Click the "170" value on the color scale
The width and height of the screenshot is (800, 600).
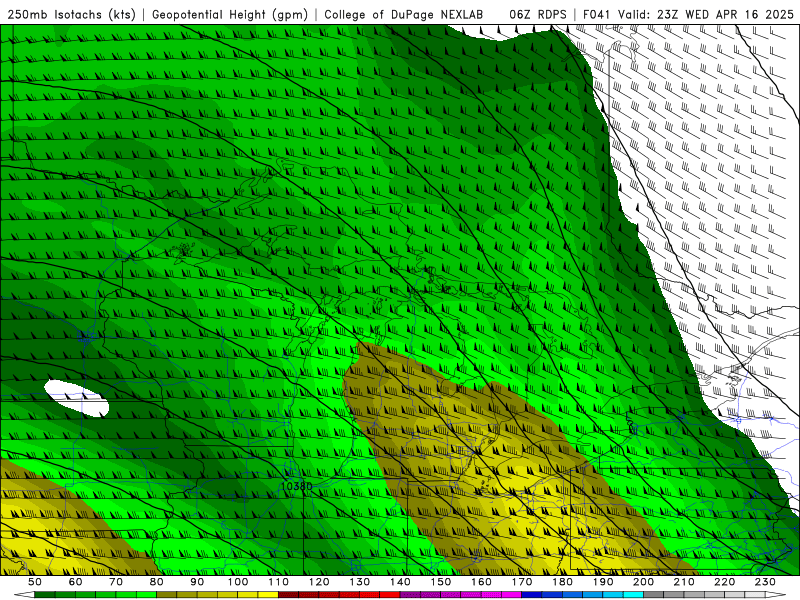(522, 582)
